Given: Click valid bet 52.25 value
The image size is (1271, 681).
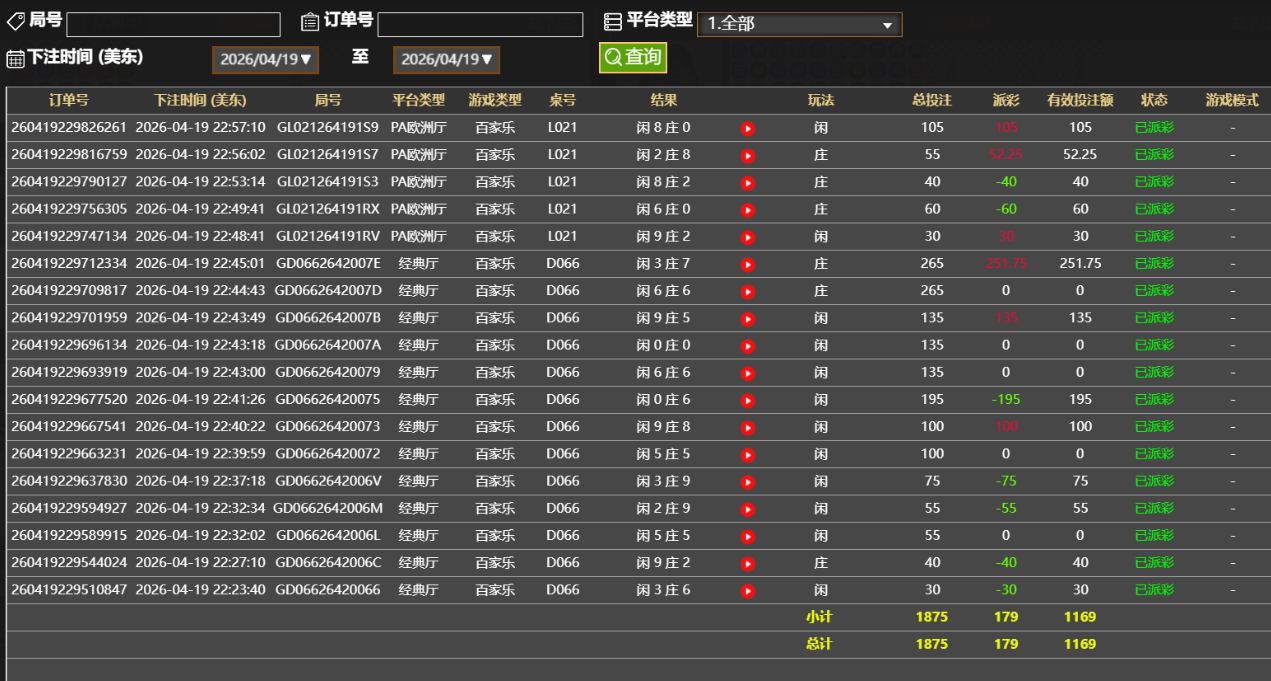Looking at the screenshot, I should coord(1080,155).
